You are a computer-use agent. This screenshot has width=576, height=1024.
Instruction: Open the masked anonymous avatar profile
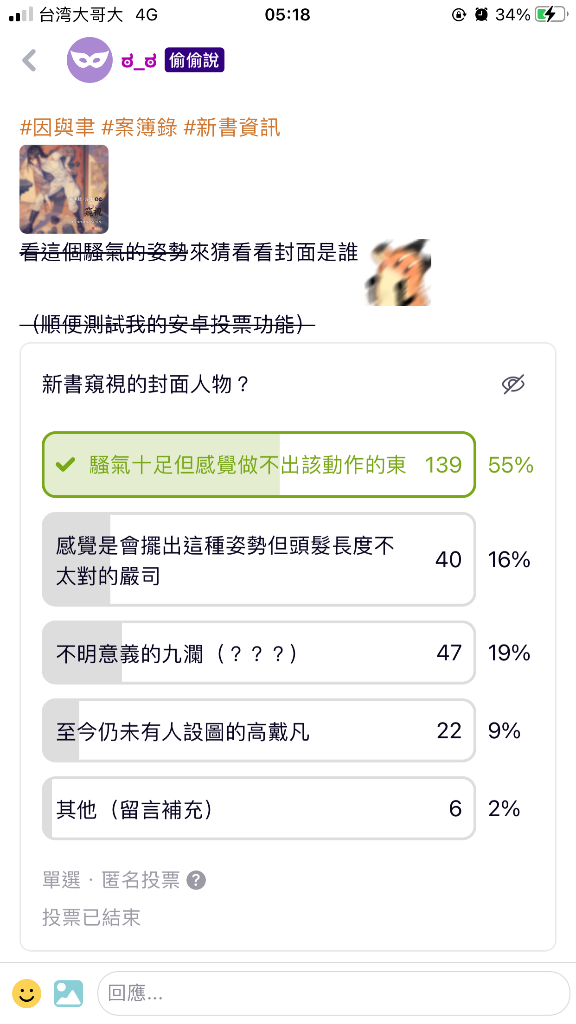point(89,60)
